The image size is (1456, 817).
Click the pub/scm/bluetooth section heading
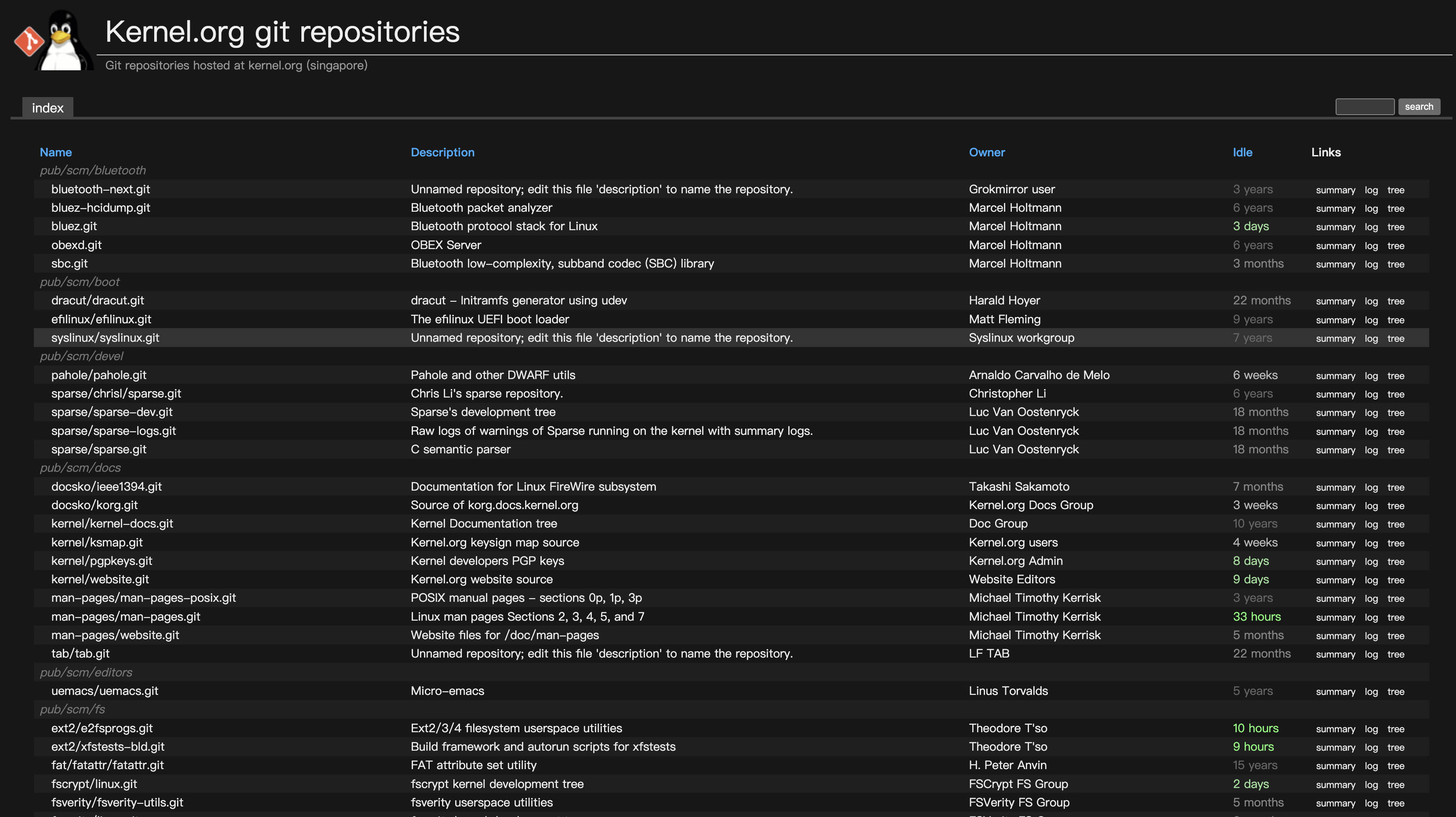point(93,170)
